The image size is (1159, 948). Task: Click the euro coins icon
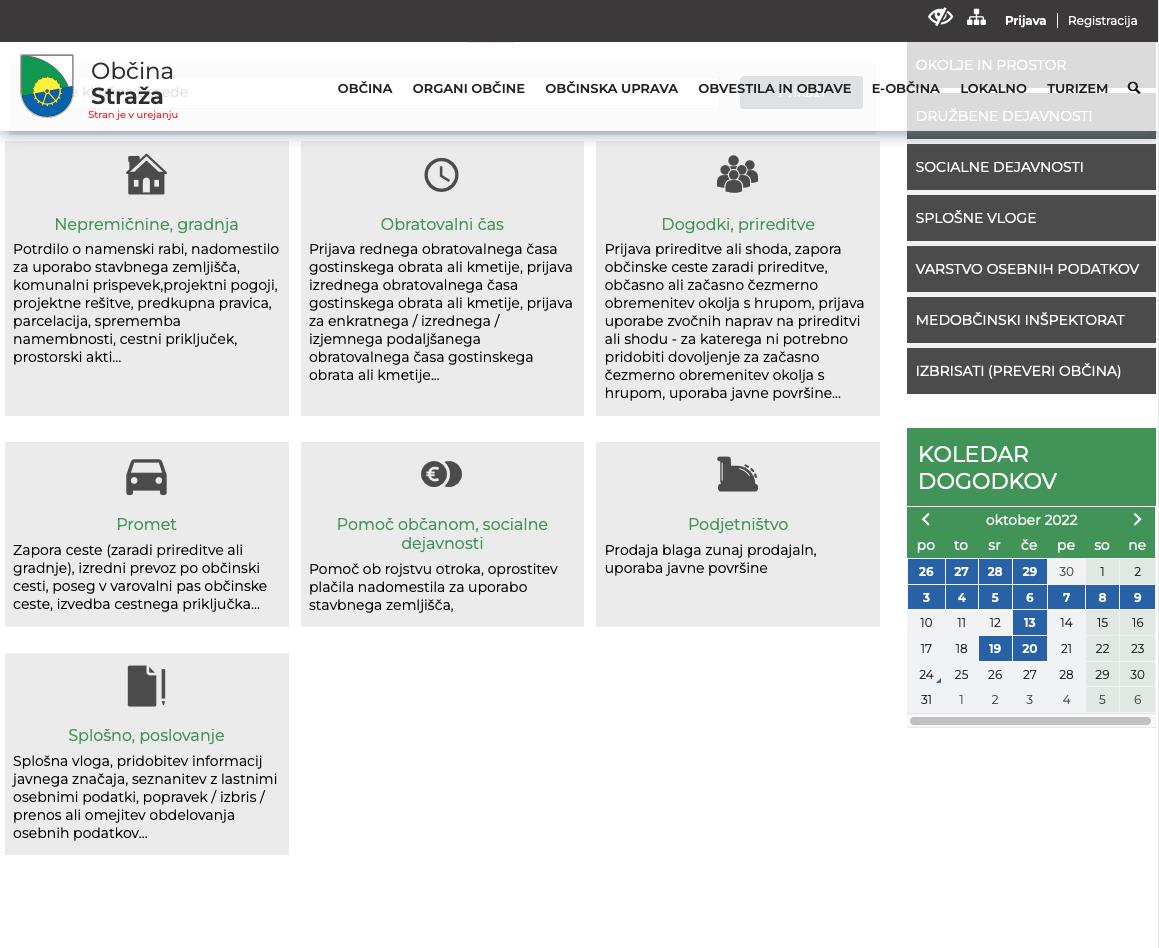[x=441, y=474]
